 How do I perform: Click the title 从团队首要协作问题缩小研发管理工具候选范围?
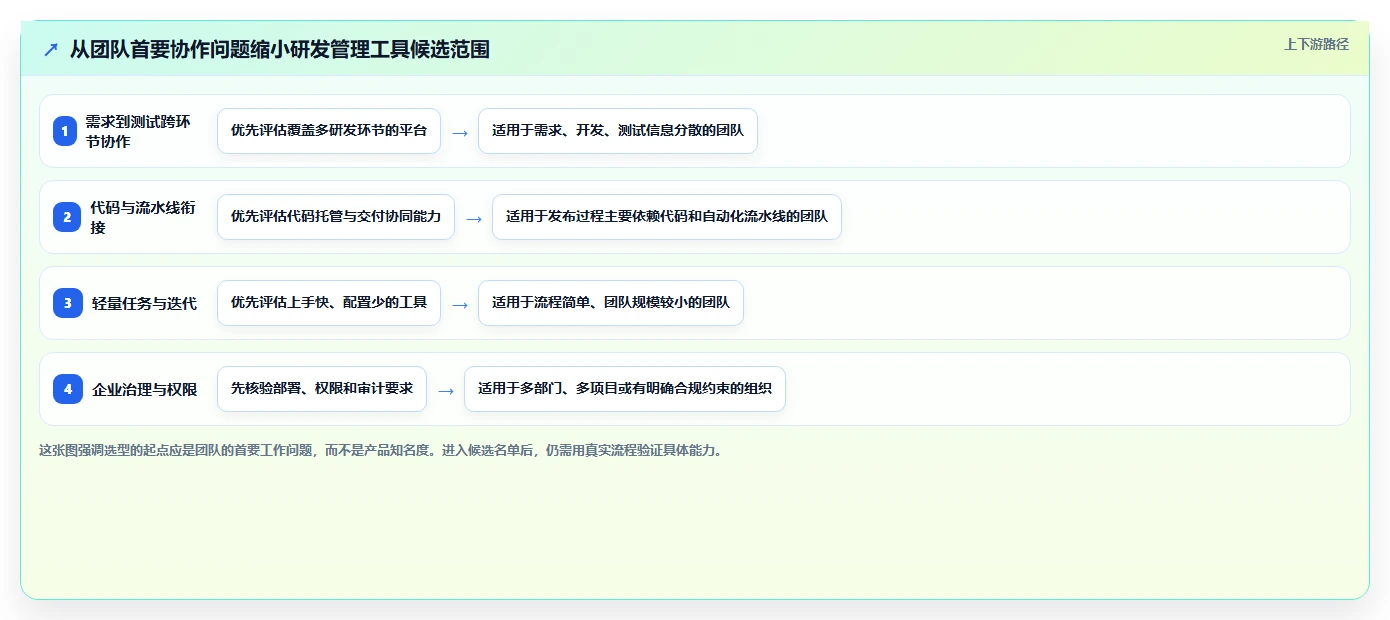click(x=279, y=49)
